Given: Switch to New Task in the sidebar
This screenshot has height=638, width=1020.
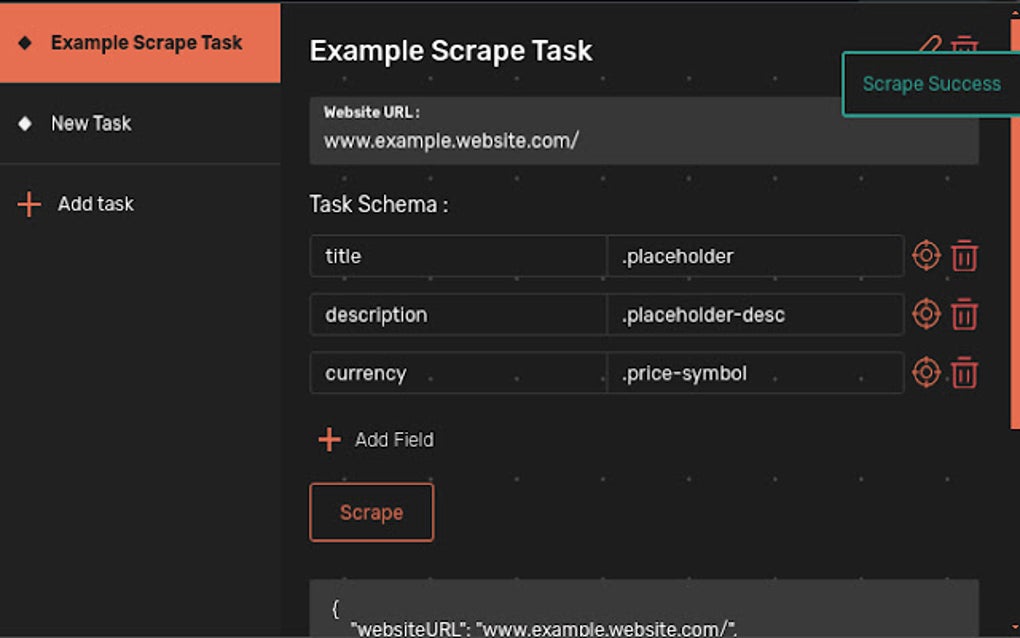Looking at the screenshot, I should 91,123.
